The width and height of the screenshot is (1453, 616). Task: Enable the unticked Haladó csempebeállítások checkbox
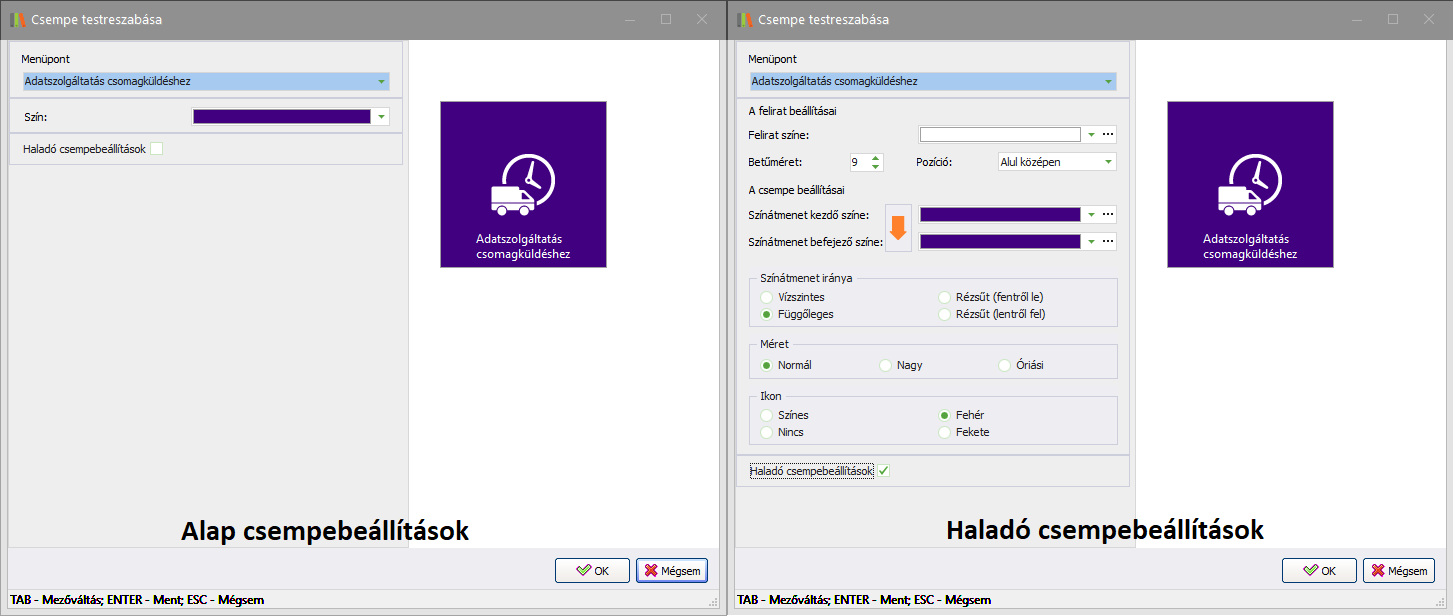click(156, 149)
